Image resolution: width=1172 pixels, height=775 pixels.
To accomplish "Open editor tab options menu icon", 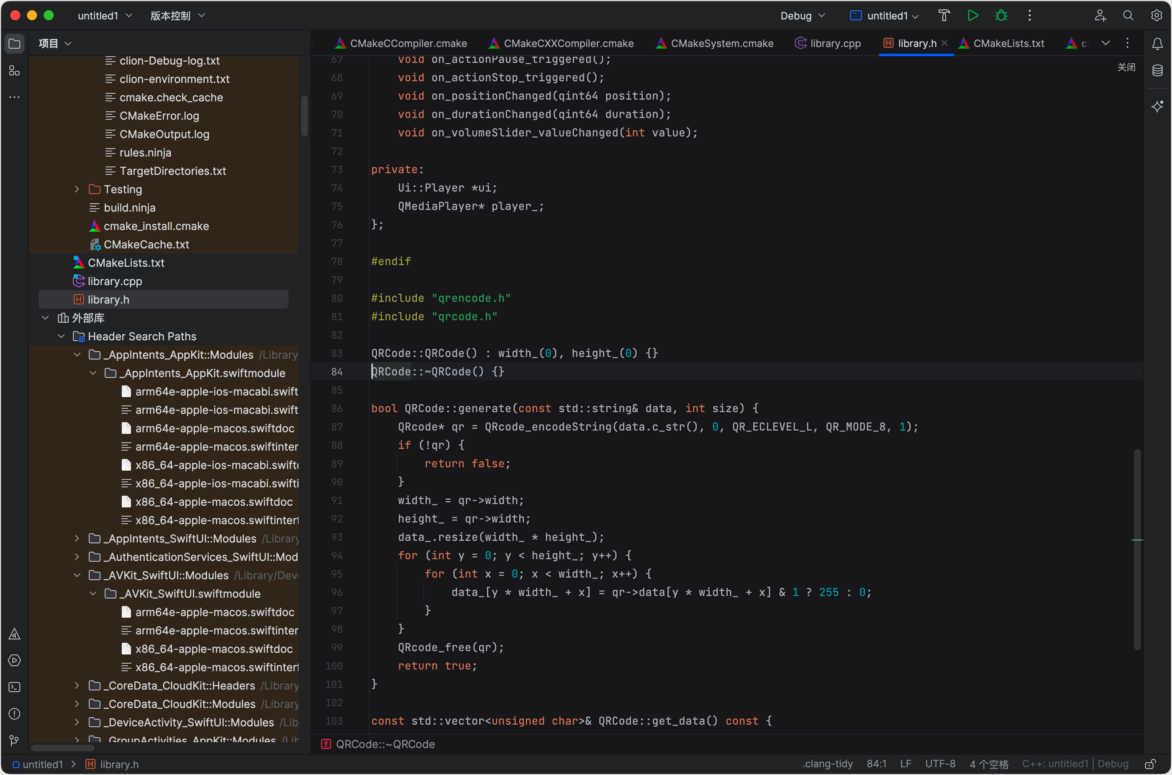I will pos(1128,43).
